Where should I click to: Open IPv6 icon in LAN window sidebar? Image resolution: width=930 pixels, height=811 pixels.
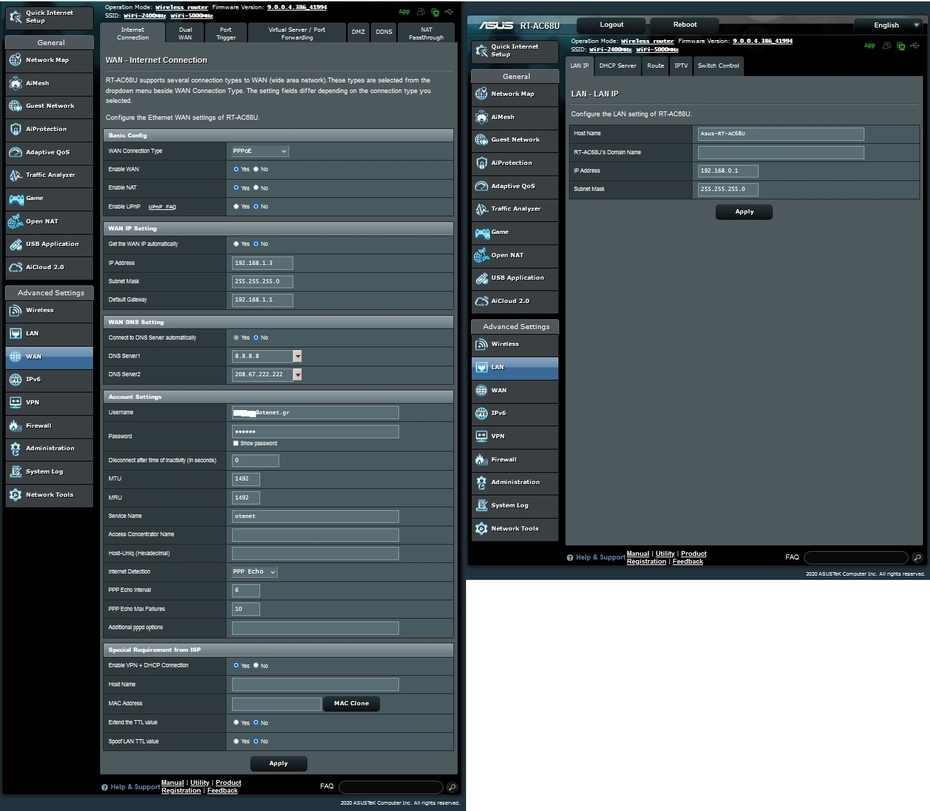481,413
